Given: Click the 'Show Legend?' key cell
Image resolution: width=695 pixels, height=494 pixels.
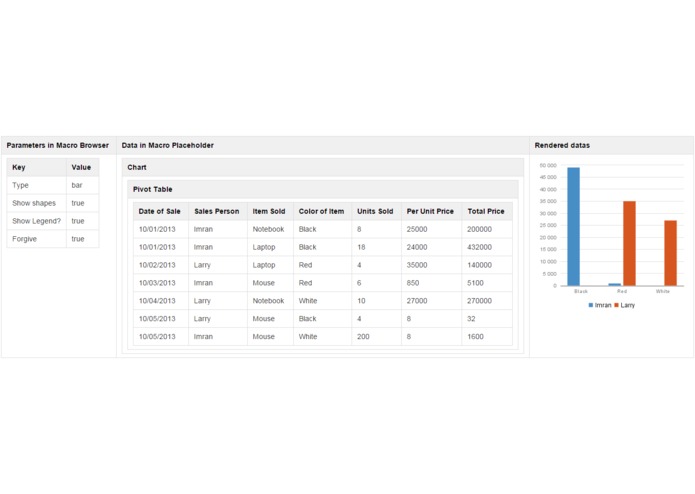Looking at the screenshot, I should [36, 221].
